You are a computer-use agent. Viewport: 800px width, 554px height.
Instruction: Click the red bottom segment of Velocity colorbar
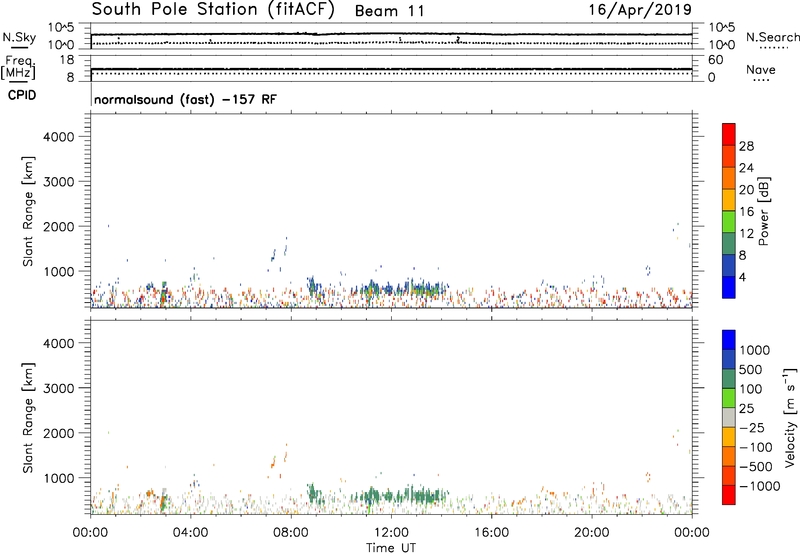[x=729, y=495]
